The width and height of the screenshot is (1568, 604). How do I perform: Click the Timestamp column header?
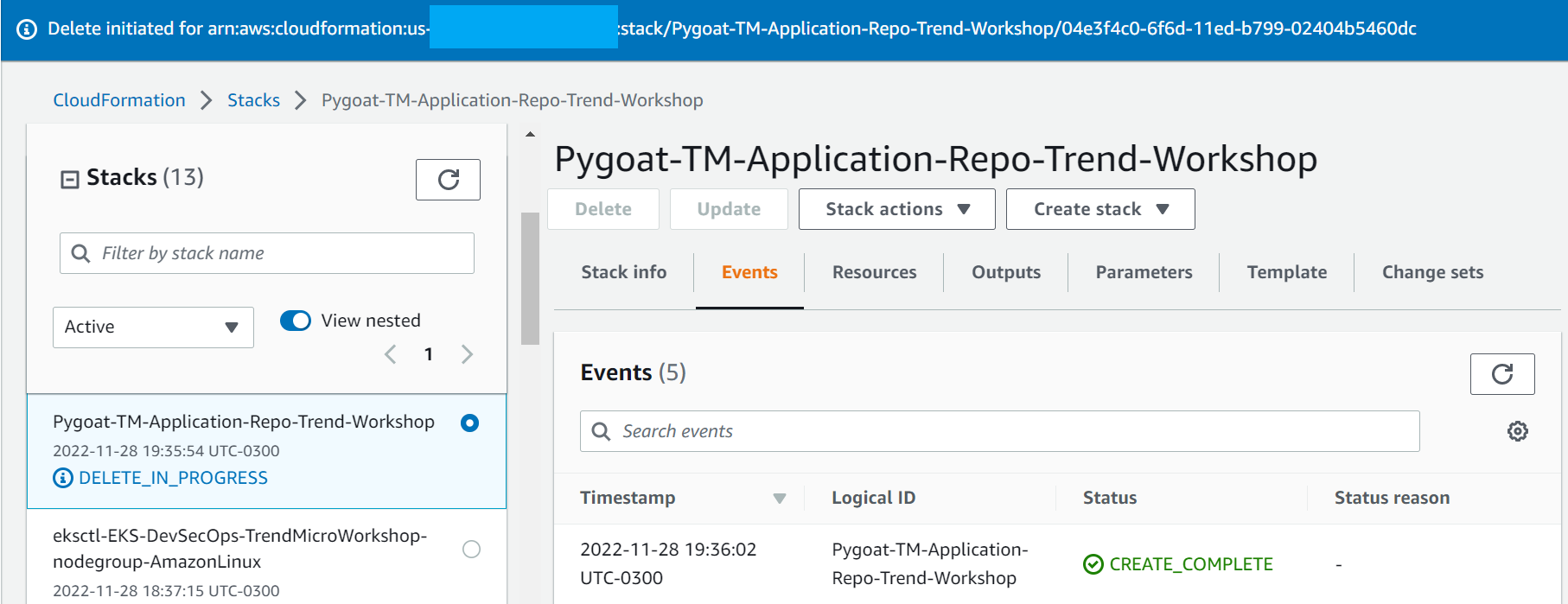(x=628, y=498)
